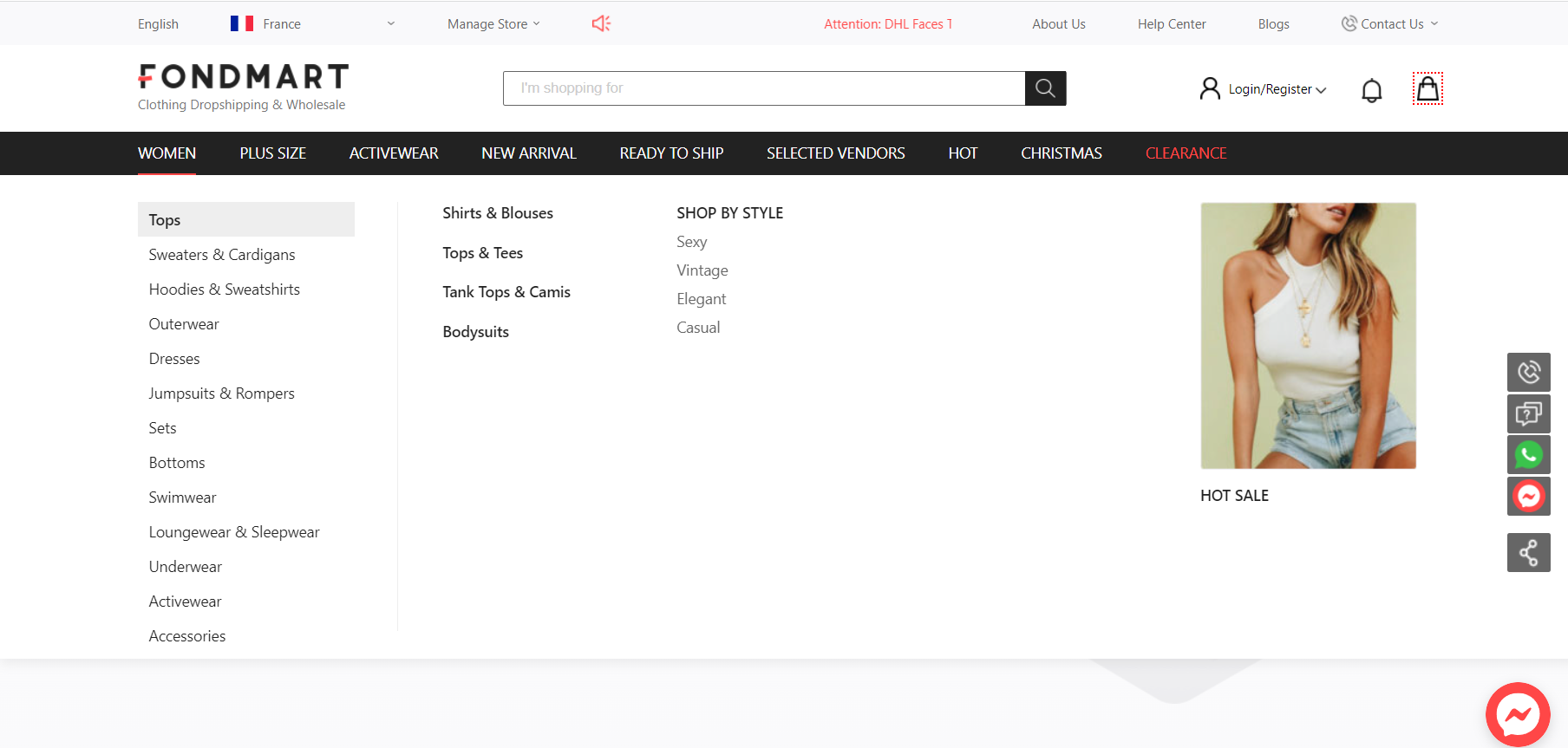
Task: Click the Tank Tops & Camis link
Action: 506,292
